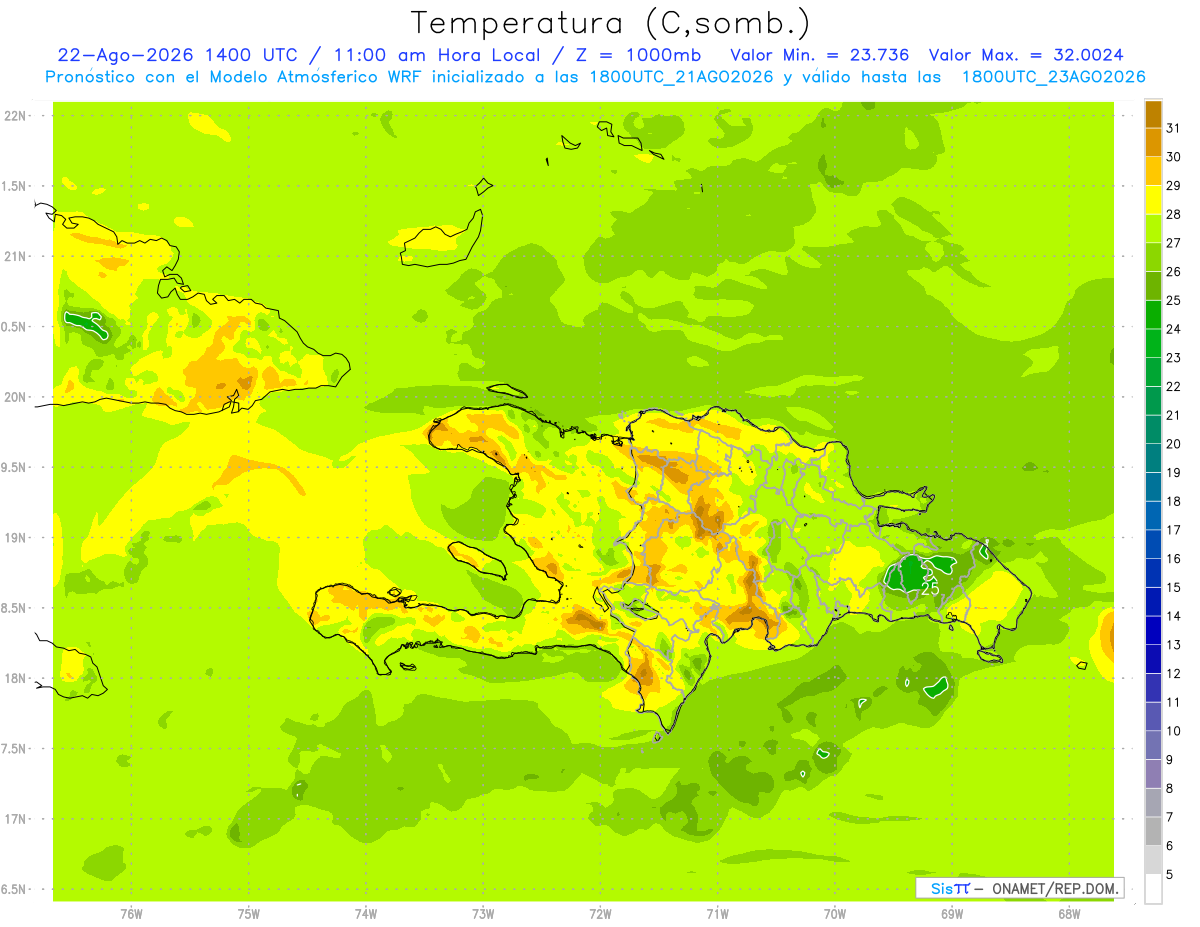Pick the lime swatch between 27 and 28
This screenshot has width=1200, height=927.
coord(1153,229)
